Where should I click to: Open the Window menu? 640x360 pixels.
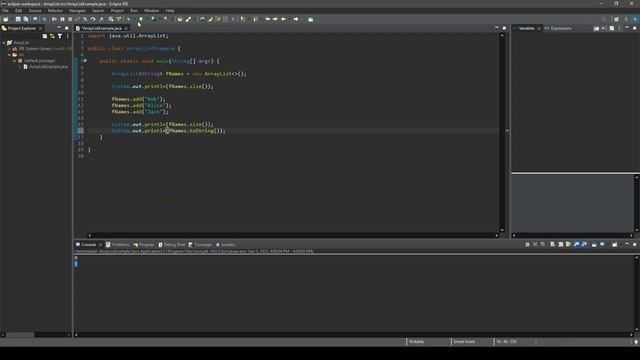point(151,11)
